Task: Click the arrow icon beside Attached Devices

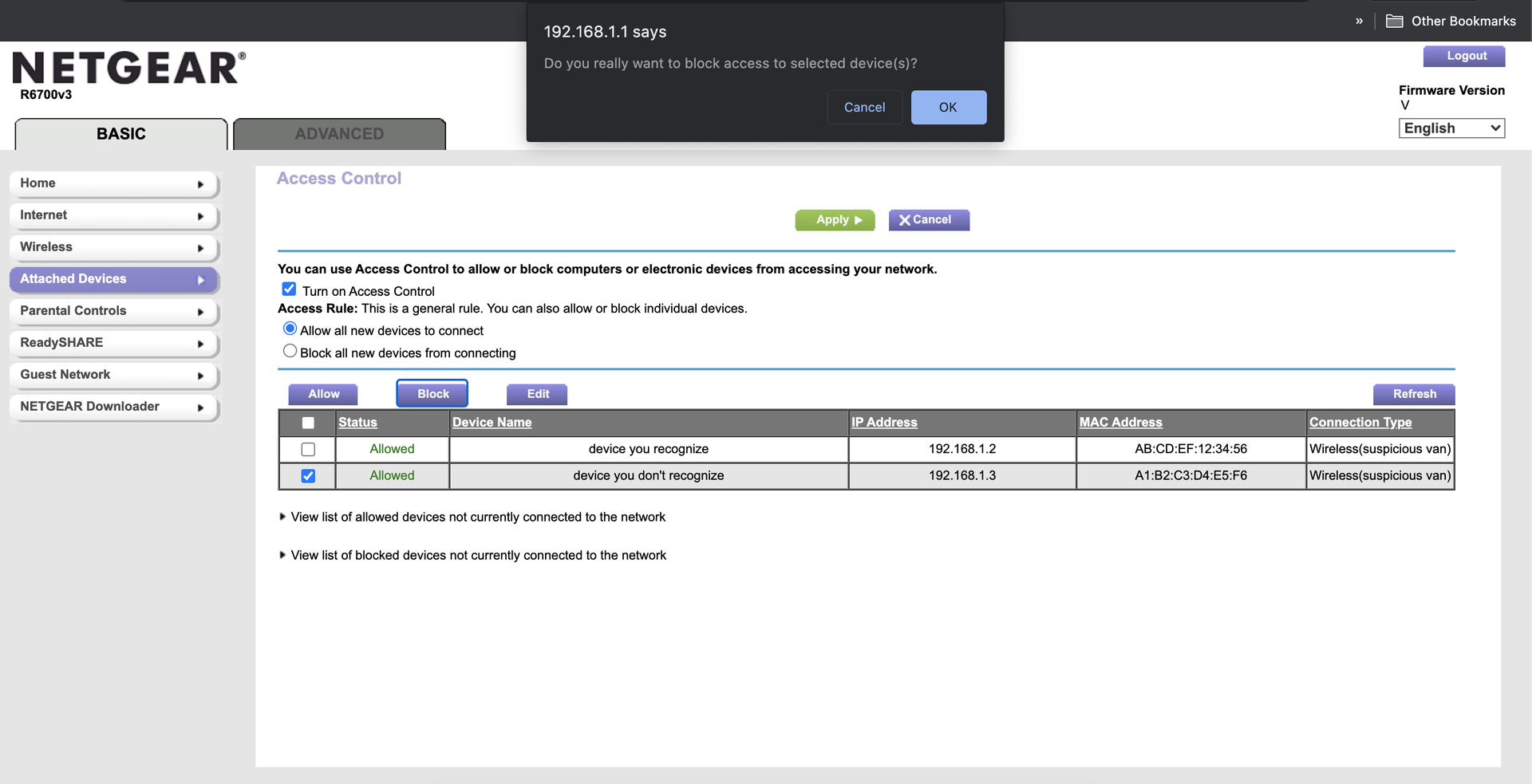Action: (x=200, y=280)
